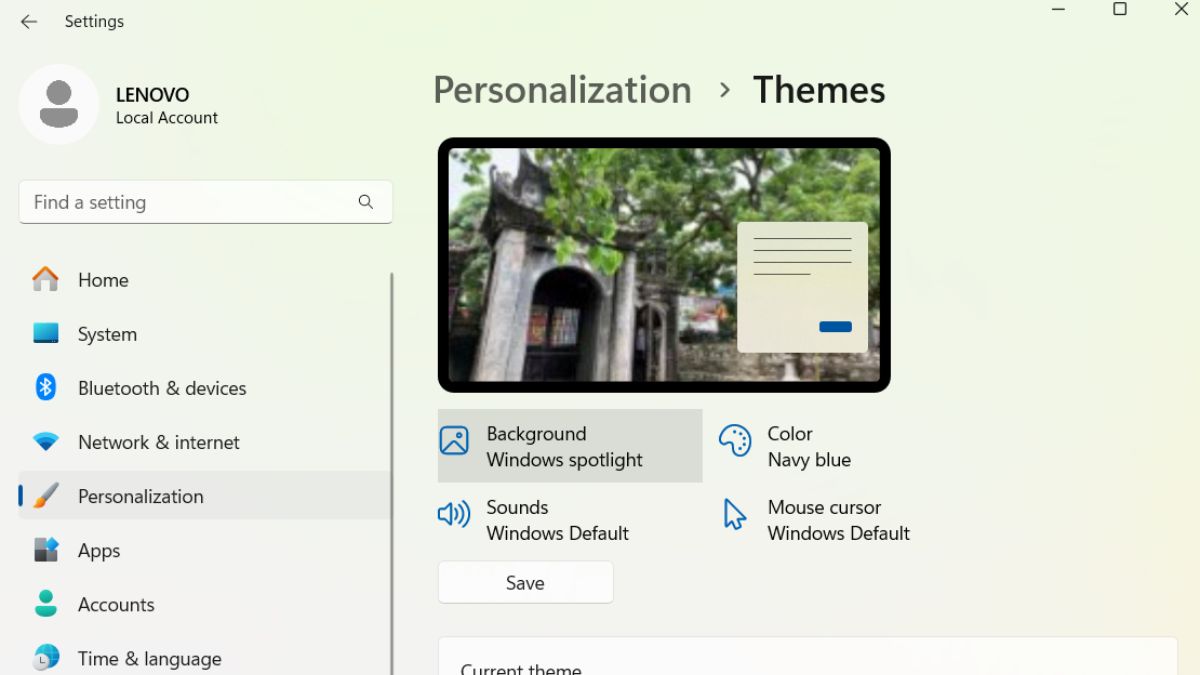
Task: Click the theme preview thumbnail
Action: [664, 263]
